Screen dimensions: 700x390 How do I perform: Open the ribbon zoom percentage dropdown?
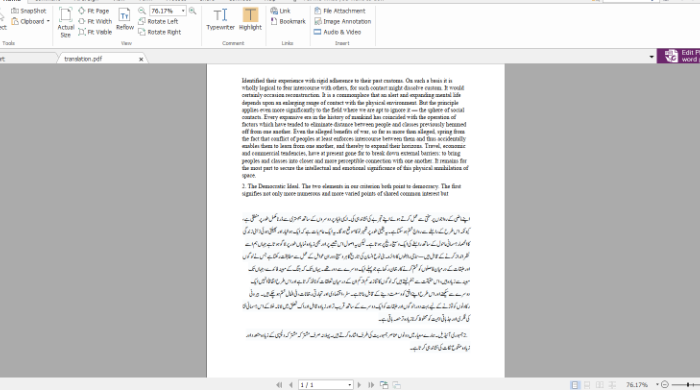point(183,11)
